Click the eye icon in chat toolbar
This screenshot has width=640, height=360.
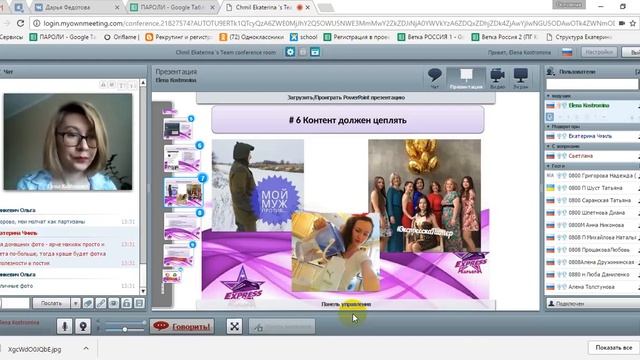coord(113,303)
